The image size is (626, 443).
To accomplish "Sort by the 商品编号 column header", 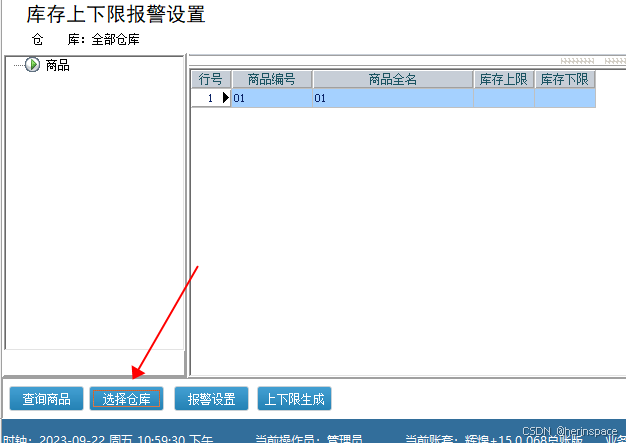I will (x=272, y=79).
